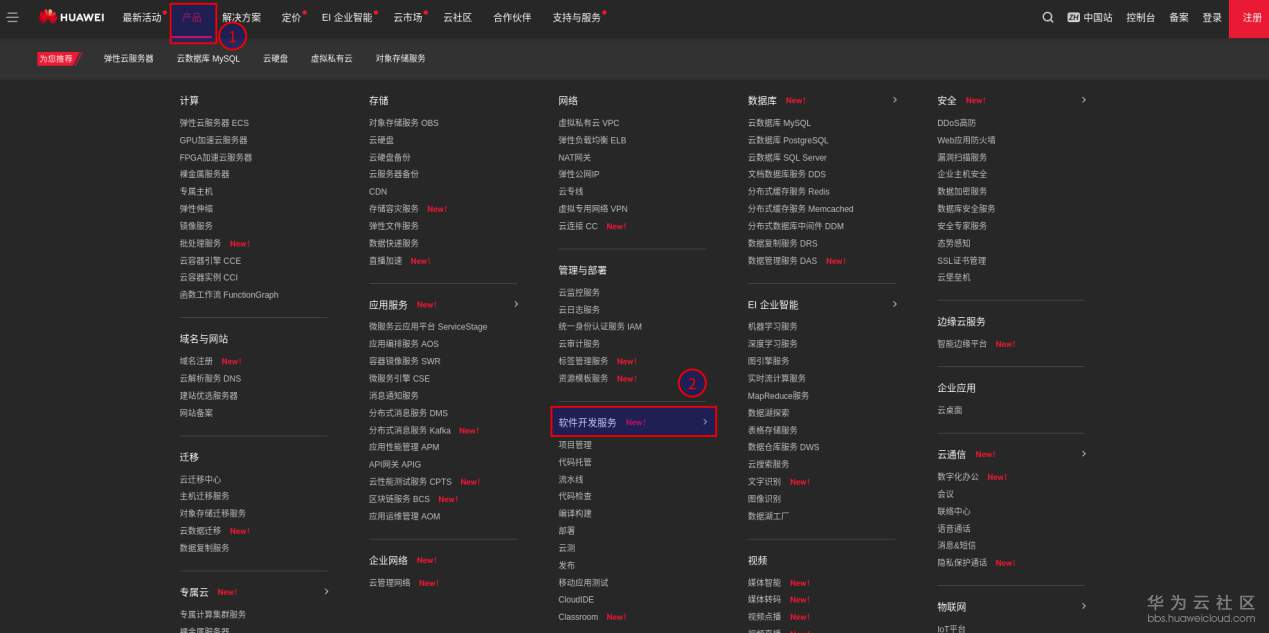This screenshot has height=633, width=1269.
Task: Open the search function
Action: point(1047,17)
